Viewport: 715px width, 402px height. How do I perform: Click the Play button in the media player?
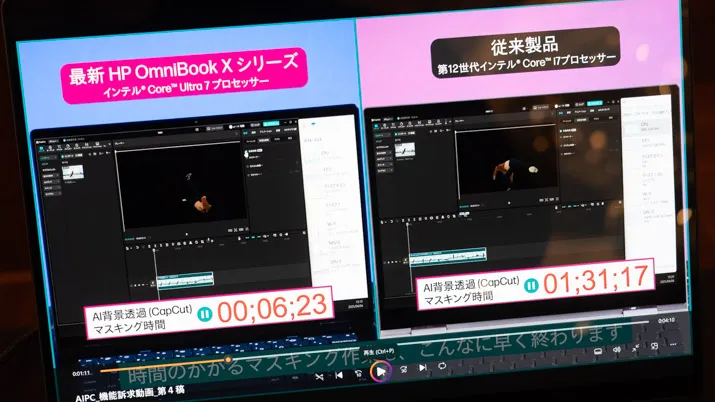[x=381, y=372]
